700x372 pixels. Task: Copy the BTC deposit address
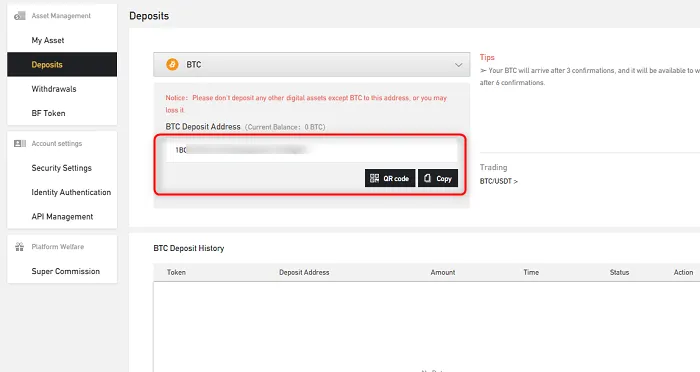point(438,178)
